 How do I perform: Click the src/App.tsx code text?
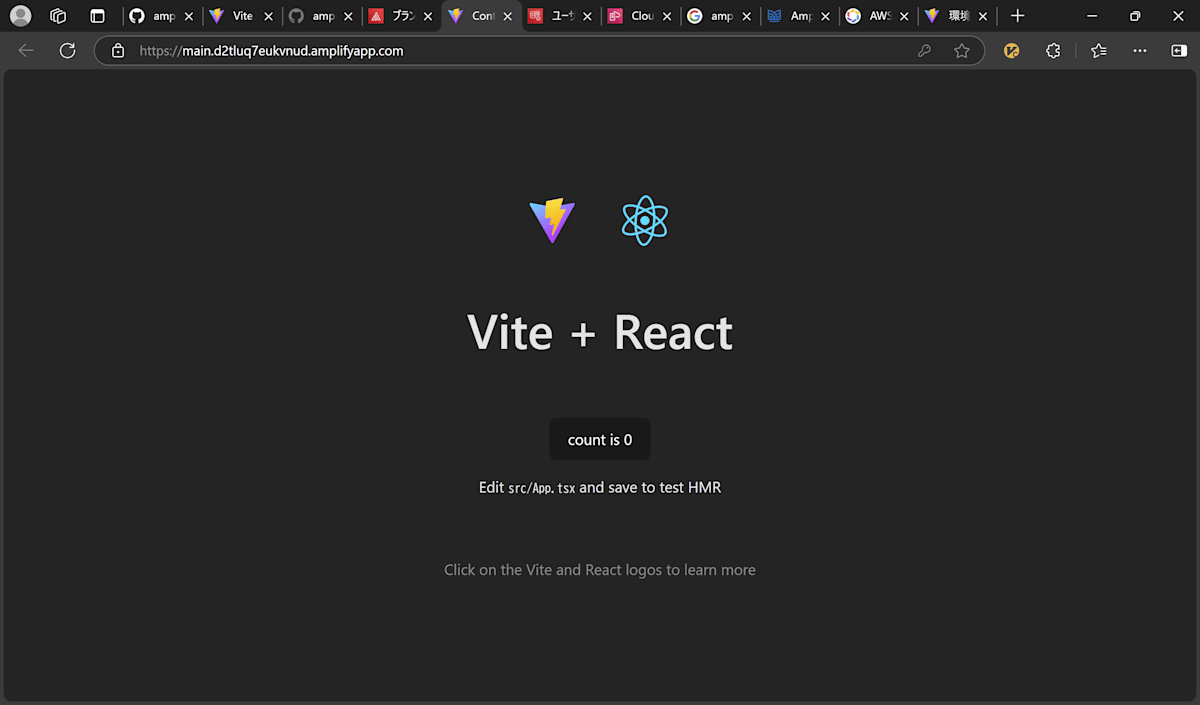coord(542,489)
